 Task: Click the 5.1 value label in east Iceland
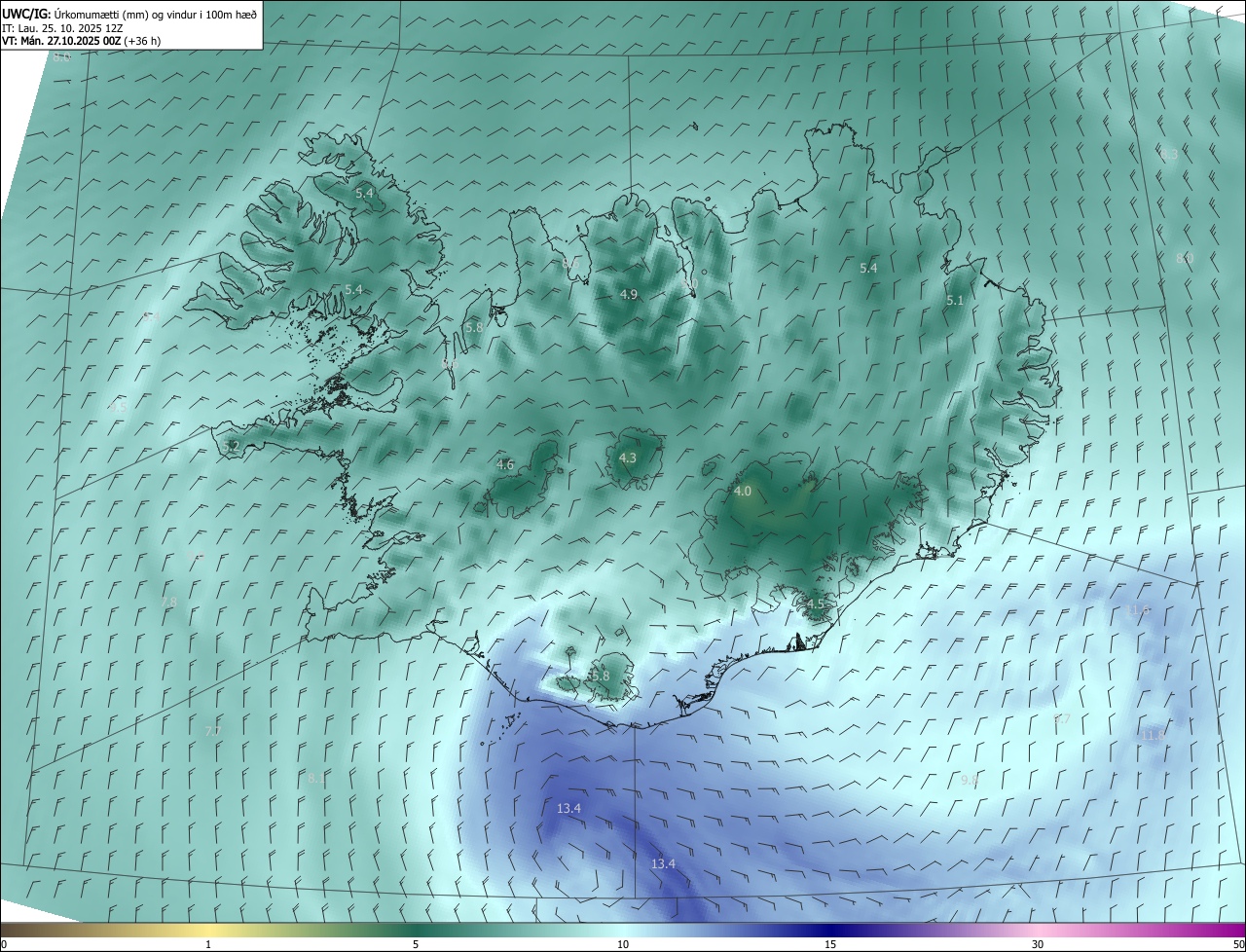tap(955, 301)
